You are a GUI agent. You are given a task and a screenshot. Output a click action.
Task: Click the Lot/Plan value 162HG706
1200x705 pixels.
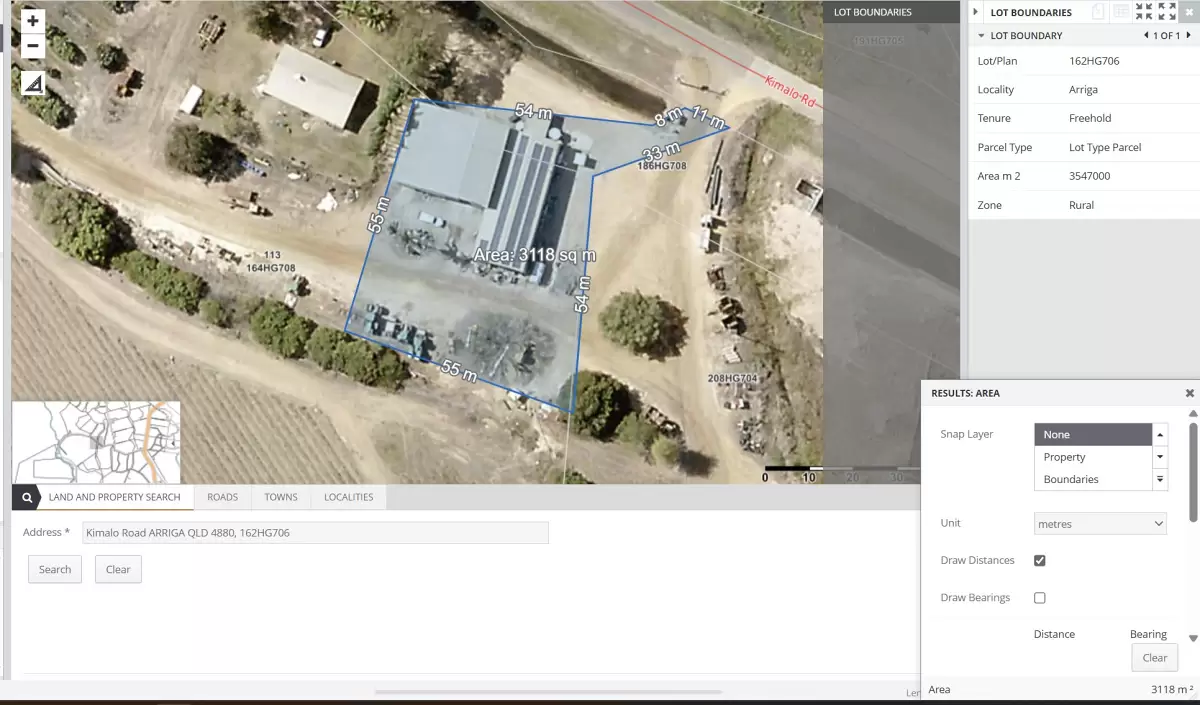click(1094, 61)
